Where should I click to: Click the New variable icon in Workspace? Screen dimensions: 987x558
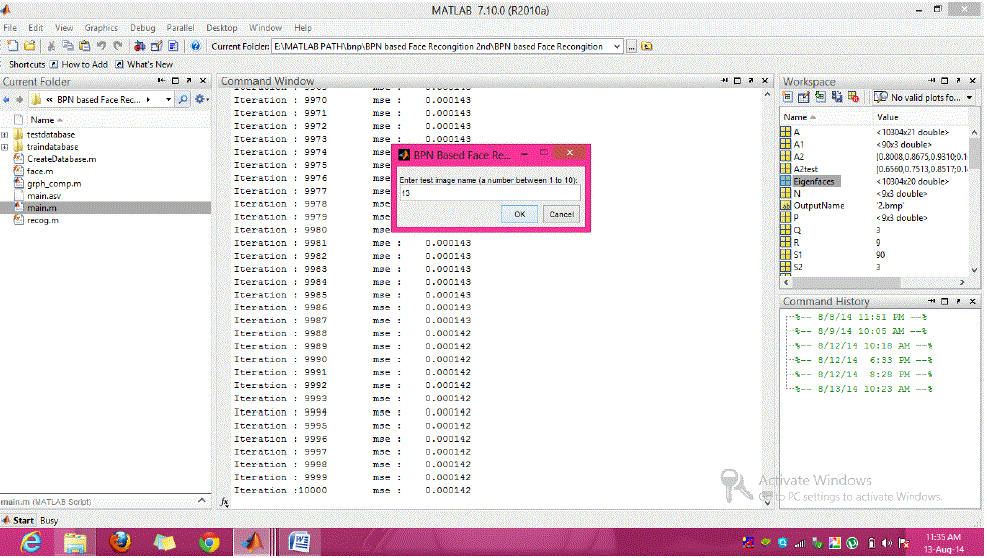(x=788, y=97)
